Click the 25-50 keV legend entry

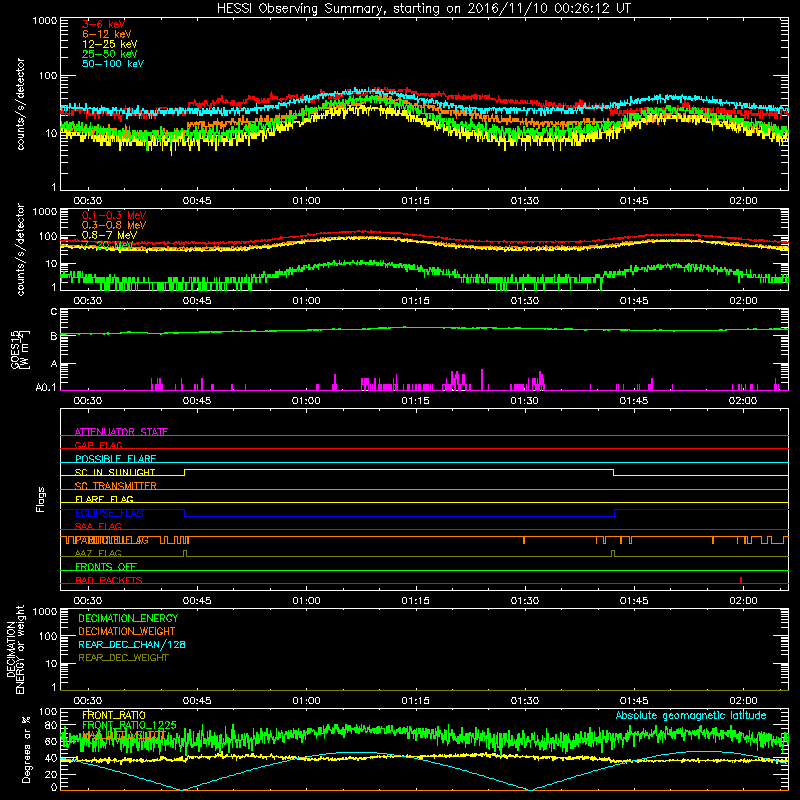click(109, 54)
